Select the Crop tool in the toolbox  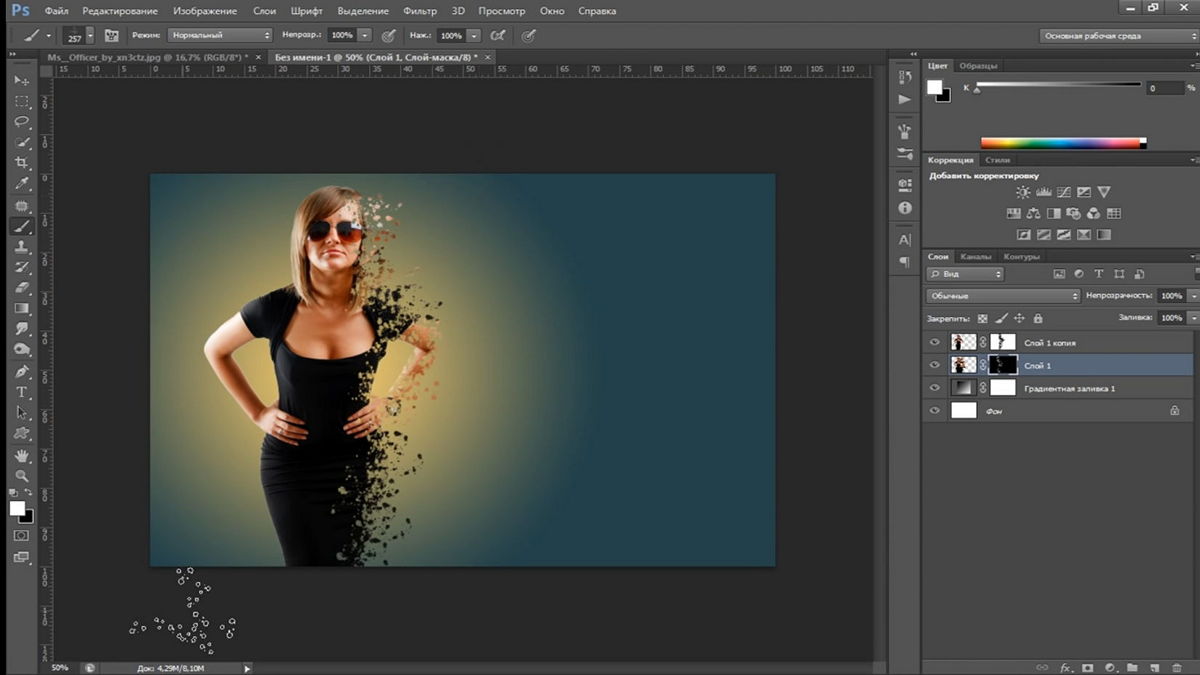point(21,163)
